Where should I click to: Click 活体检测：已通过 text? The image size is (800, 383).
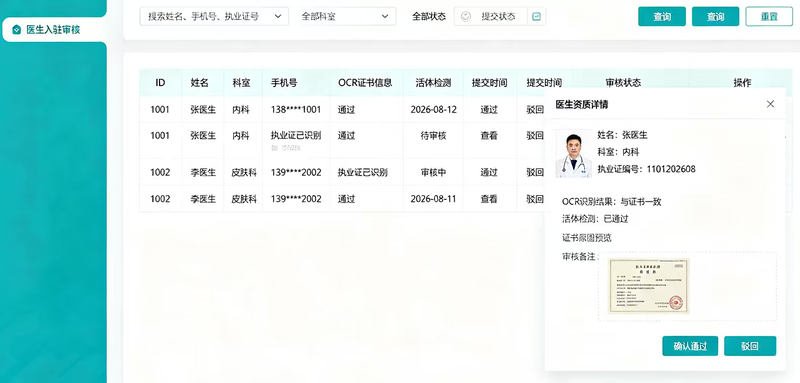595,219
